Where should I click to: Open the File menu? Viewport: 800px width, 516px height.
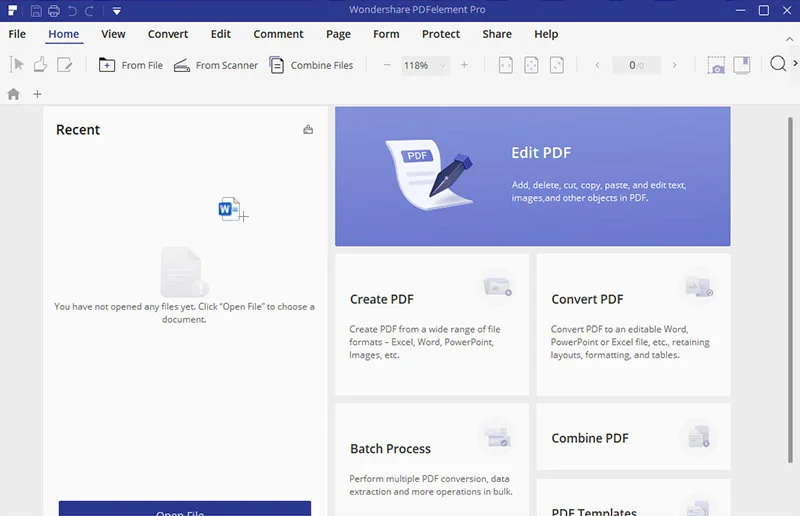[x=17, y=34]
